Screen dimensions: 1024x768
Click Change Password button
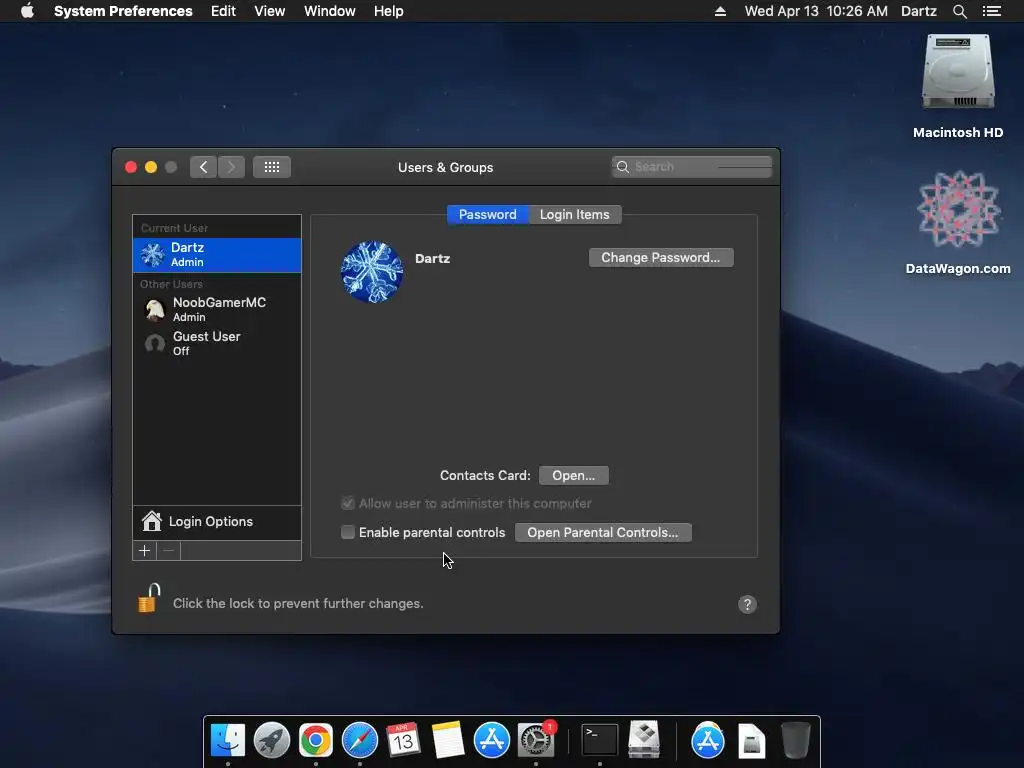click(661, 257)
